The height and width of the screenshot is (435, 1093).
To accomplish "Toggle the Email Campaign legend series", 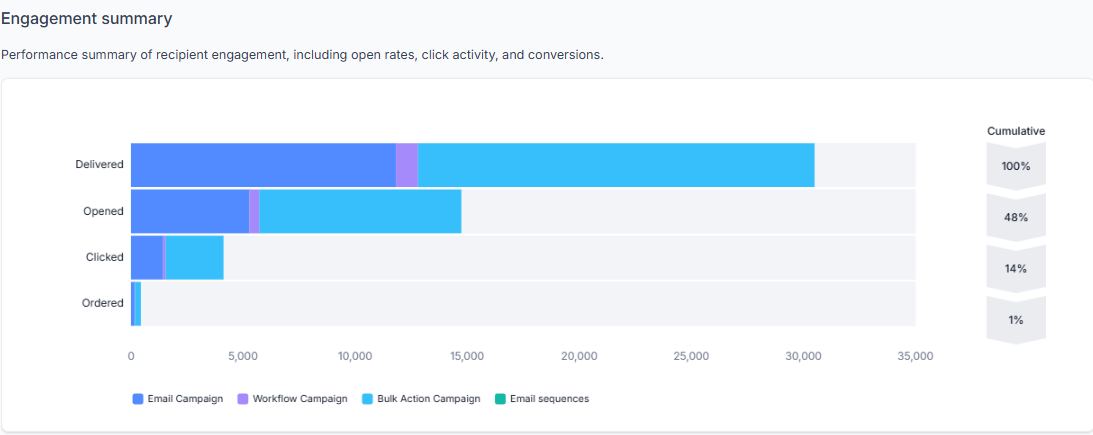I will [x=178, y=399].
